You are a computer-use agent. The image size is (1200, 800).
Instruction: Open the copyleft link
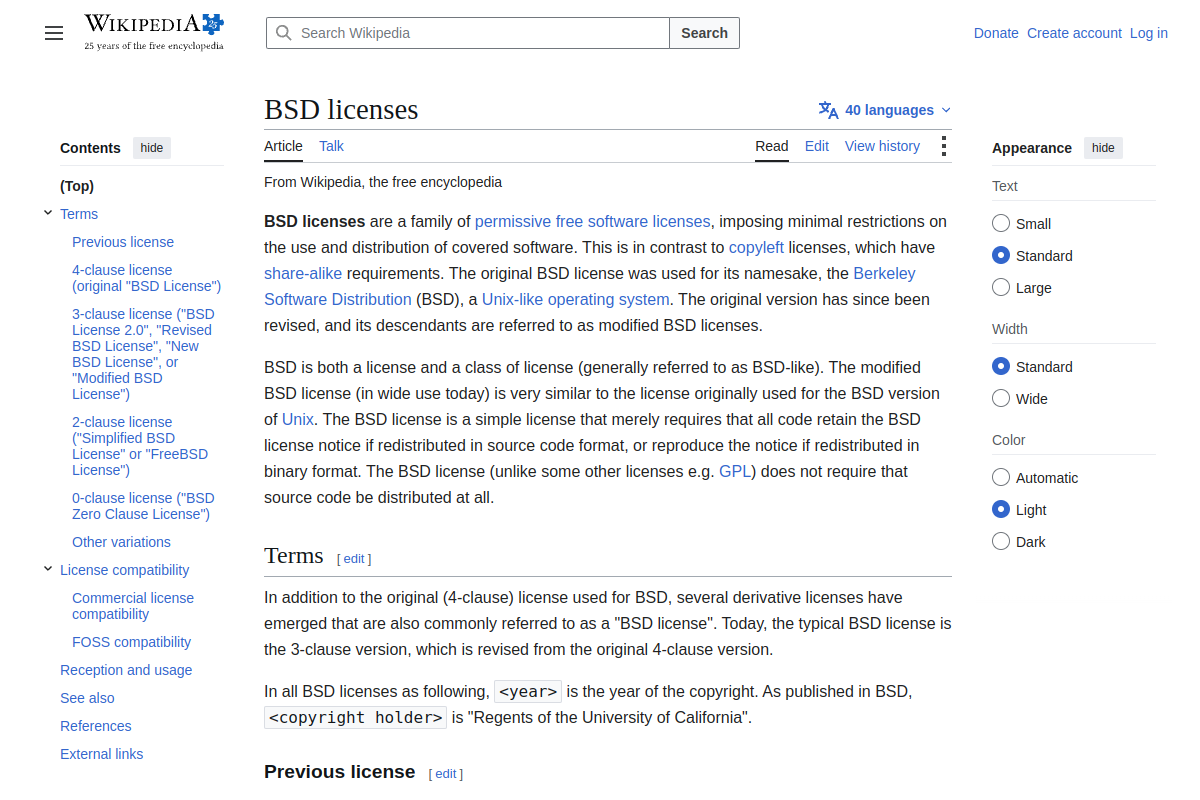click(756, 247)
